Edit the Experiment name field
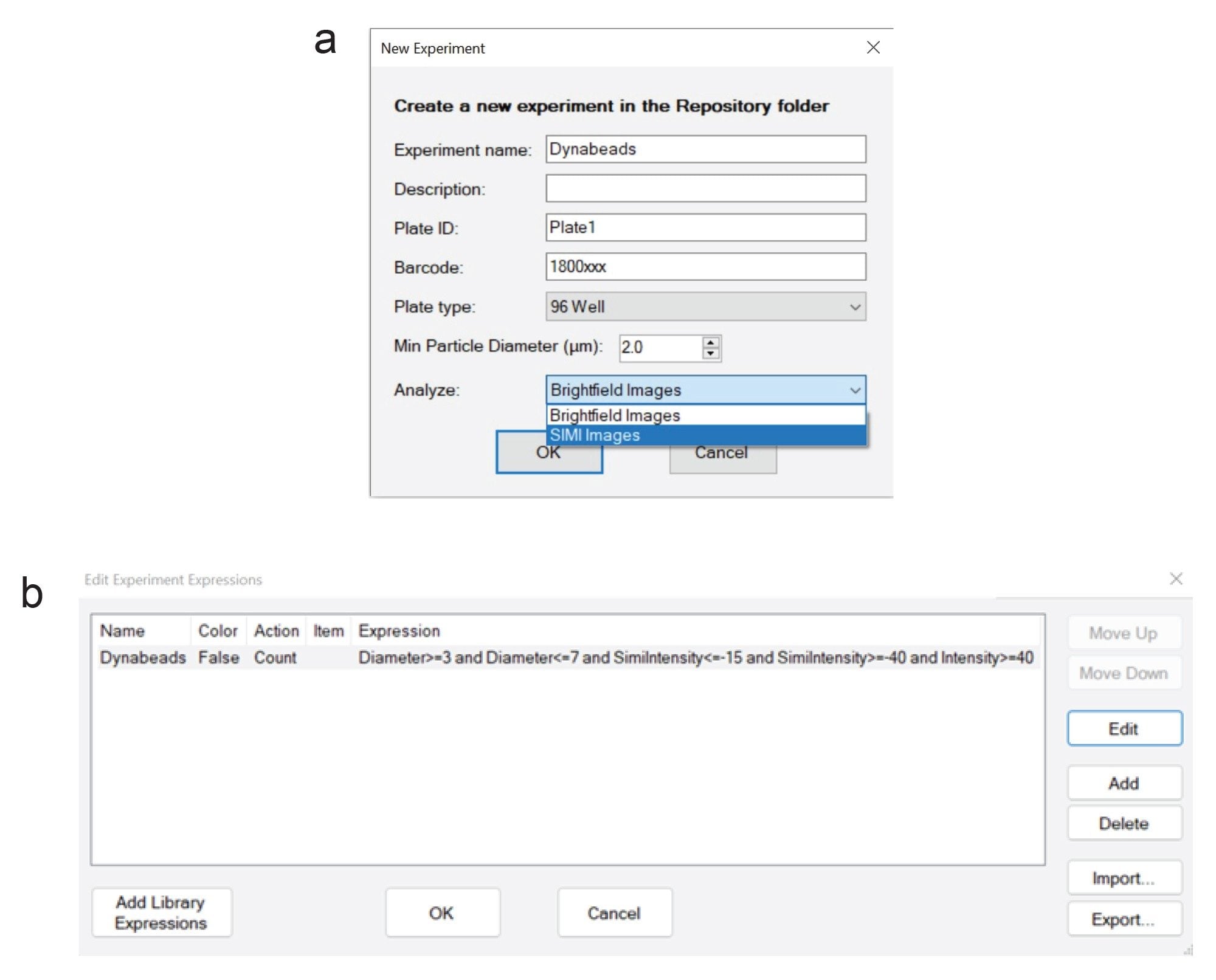This screenshot has width=1216, height=980. pos(706,148)
